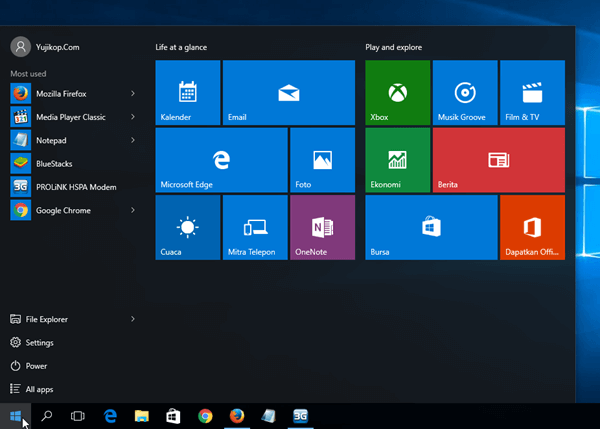Open the Xbox tile
The image size is (600, 429).
[x=398, y=93]
